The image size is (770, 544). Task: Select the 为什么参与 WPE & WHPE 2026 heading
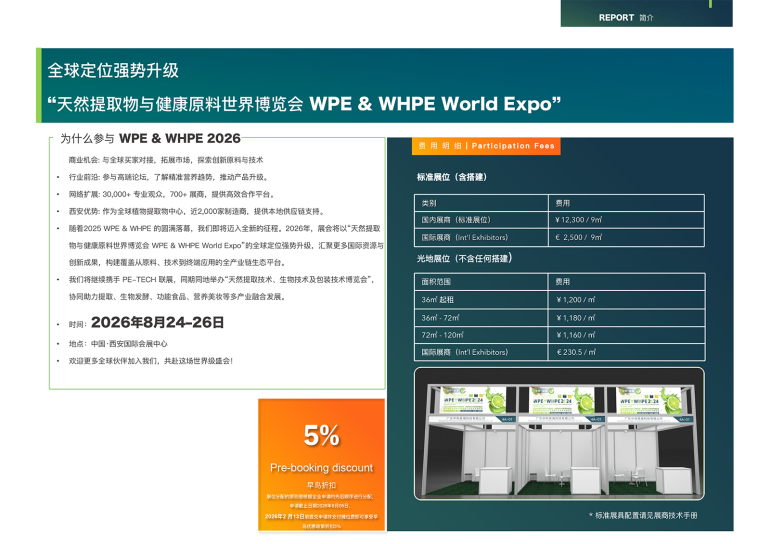click(x=150, y=138)
